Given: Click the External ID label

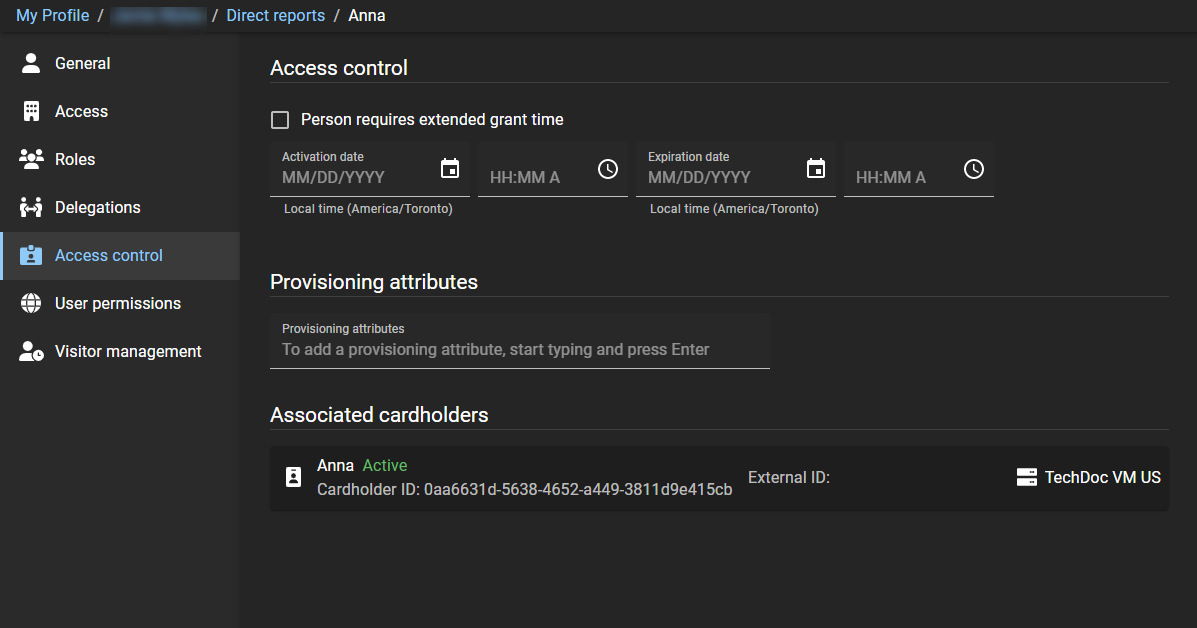Looking at the screenshot, I should click(x=789, y=478).
